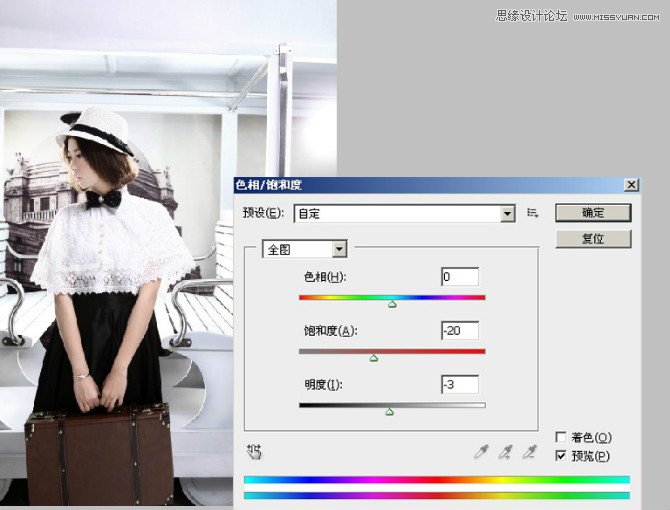670x510 pixels.
Task: Select the on-image adjustment hand tool
Action: click(254, 452)
